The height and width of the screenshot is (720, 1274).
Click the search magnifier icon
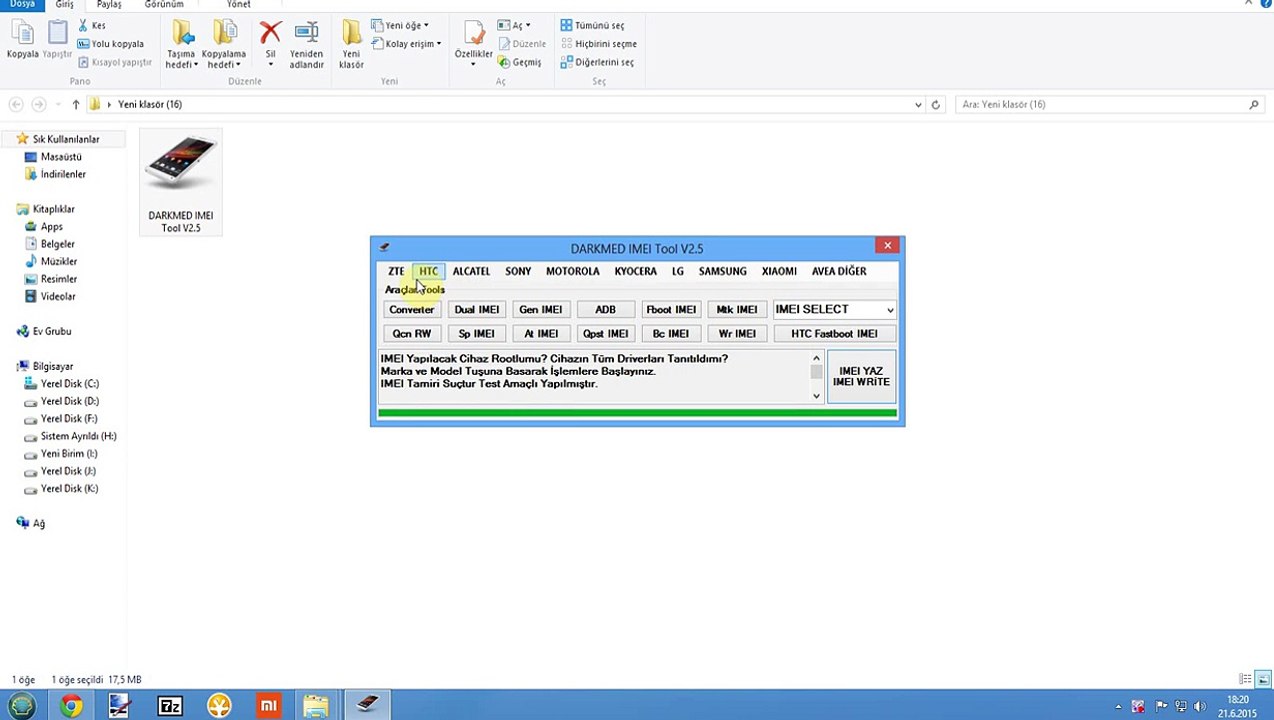point(1254,104)
